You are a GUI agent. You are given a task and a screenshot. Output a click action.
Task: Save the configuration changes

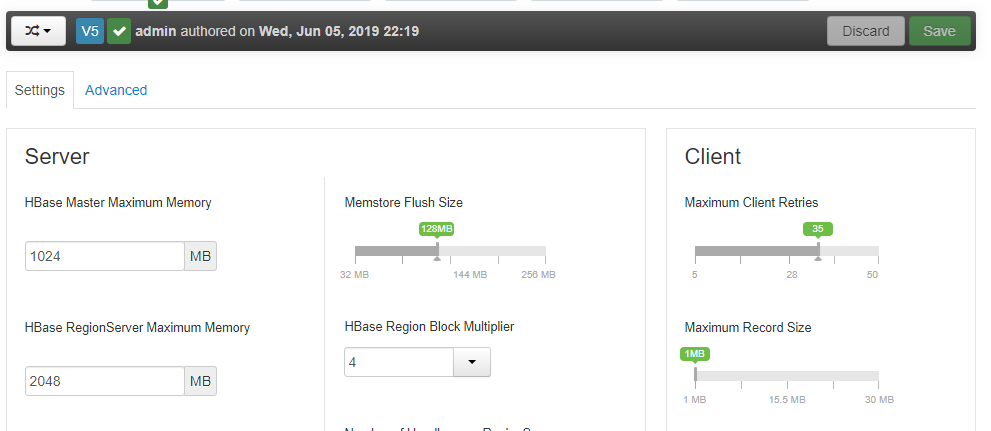tap(939, 31)
